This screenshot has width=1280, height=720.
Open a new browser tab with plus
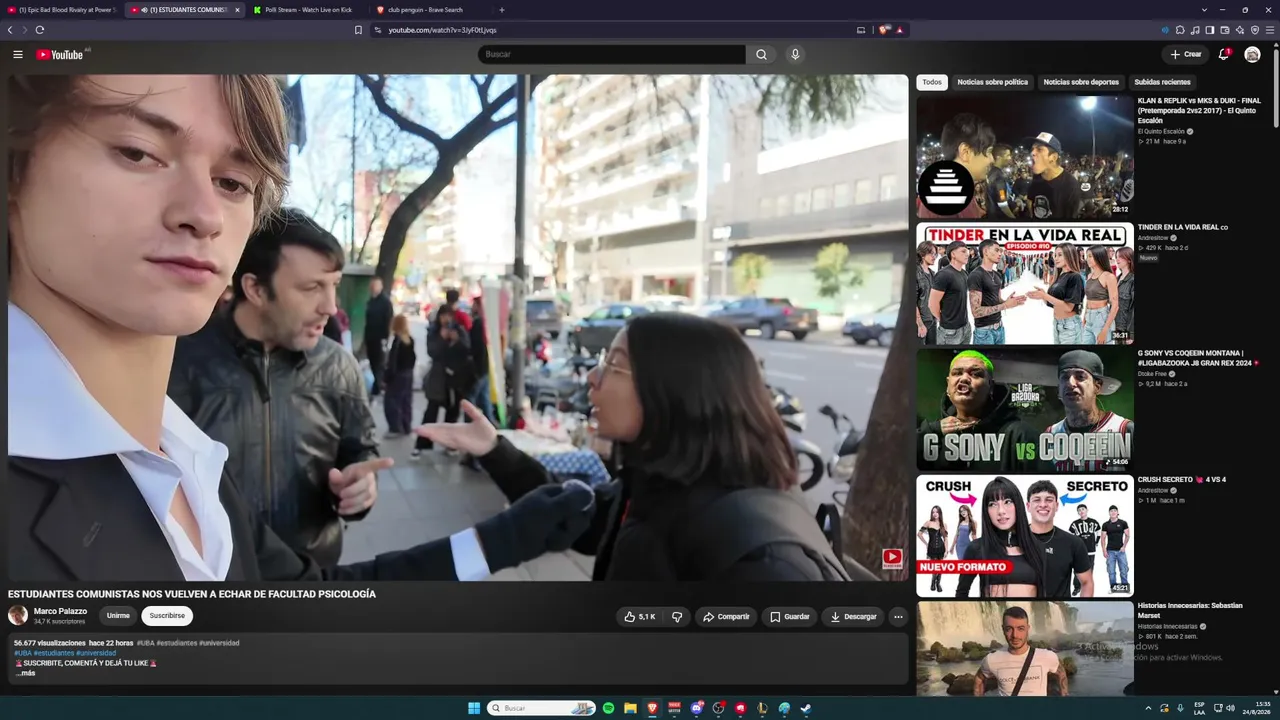[x=502, y=10]
